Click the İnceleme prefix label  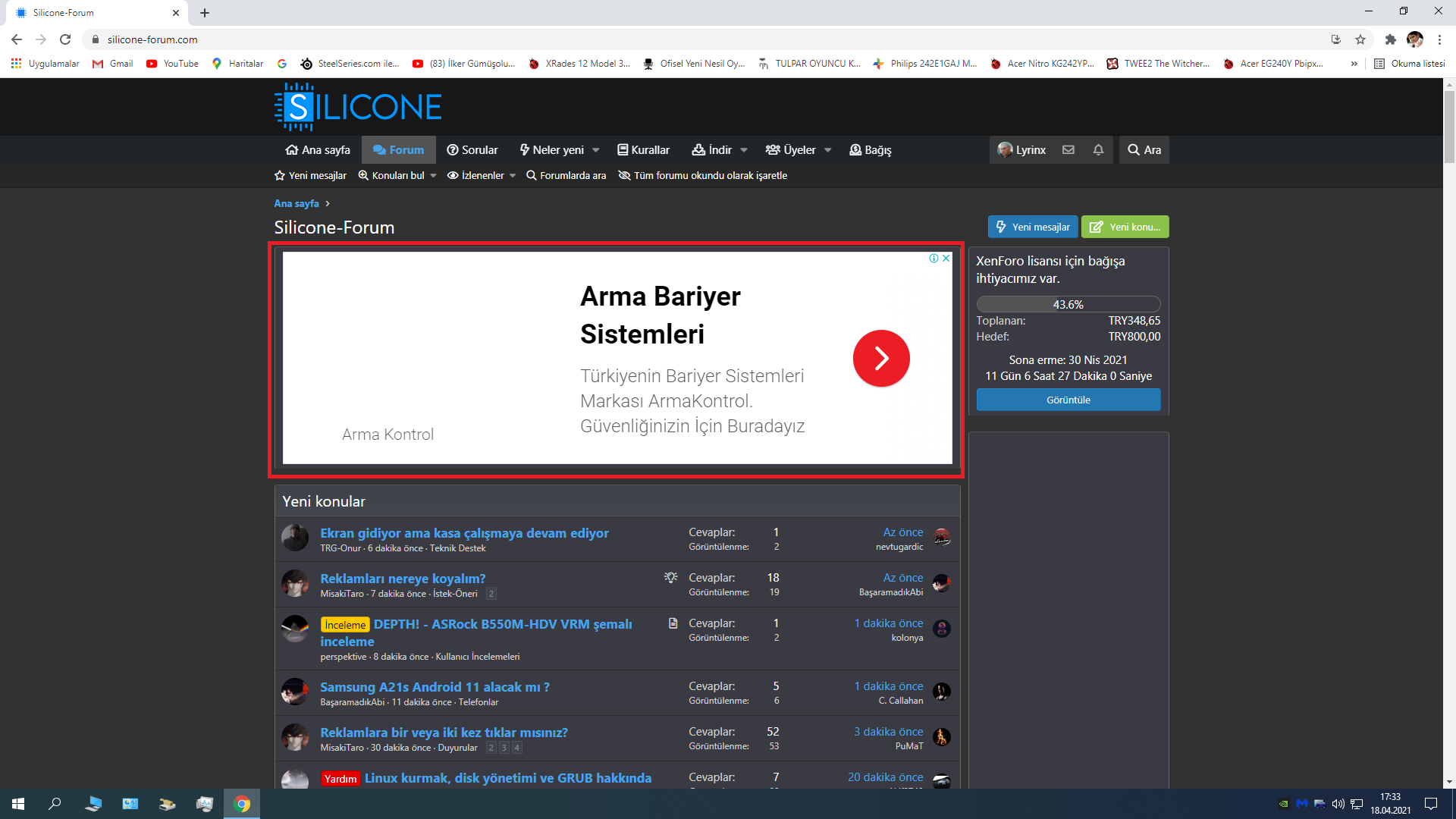pyautogui.click(x=345, y=625)
